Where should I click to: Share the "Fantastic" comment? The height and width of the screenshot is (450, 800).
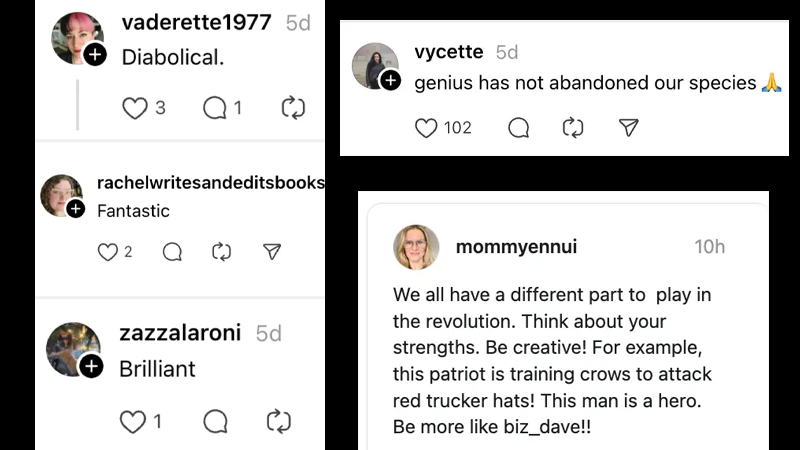tap(272, 252)
